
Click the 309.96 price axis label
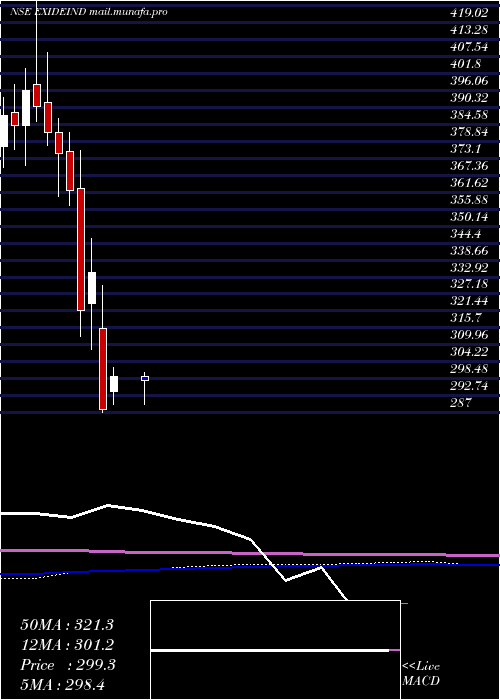[x=469, y=335]
